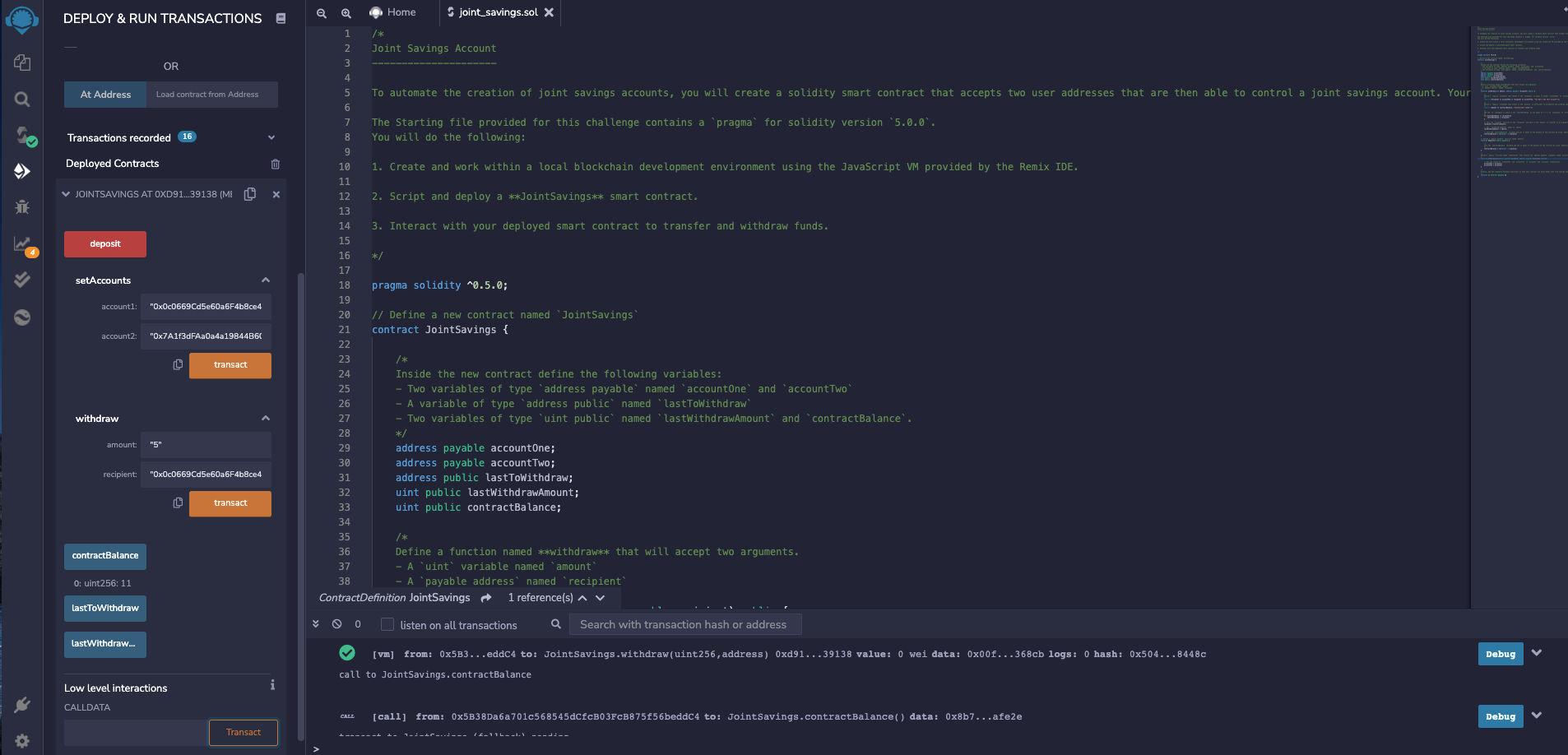Image resolution: width=1568 pixels, height=755 pixels.
Task: Switch to the Home tab
Action: [x=396, y=12]
